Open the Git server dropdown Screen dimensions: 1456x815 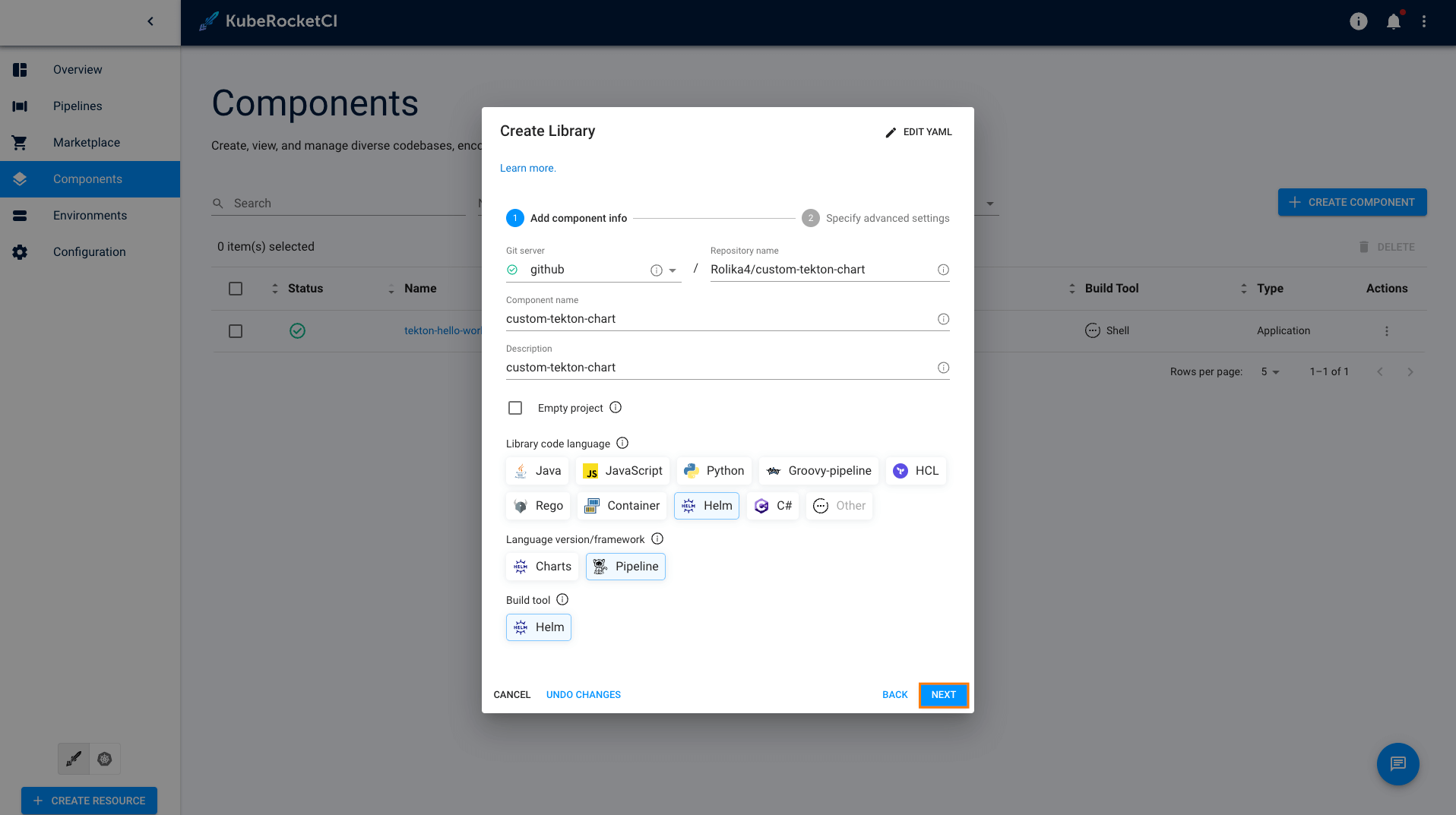point(672,270)
